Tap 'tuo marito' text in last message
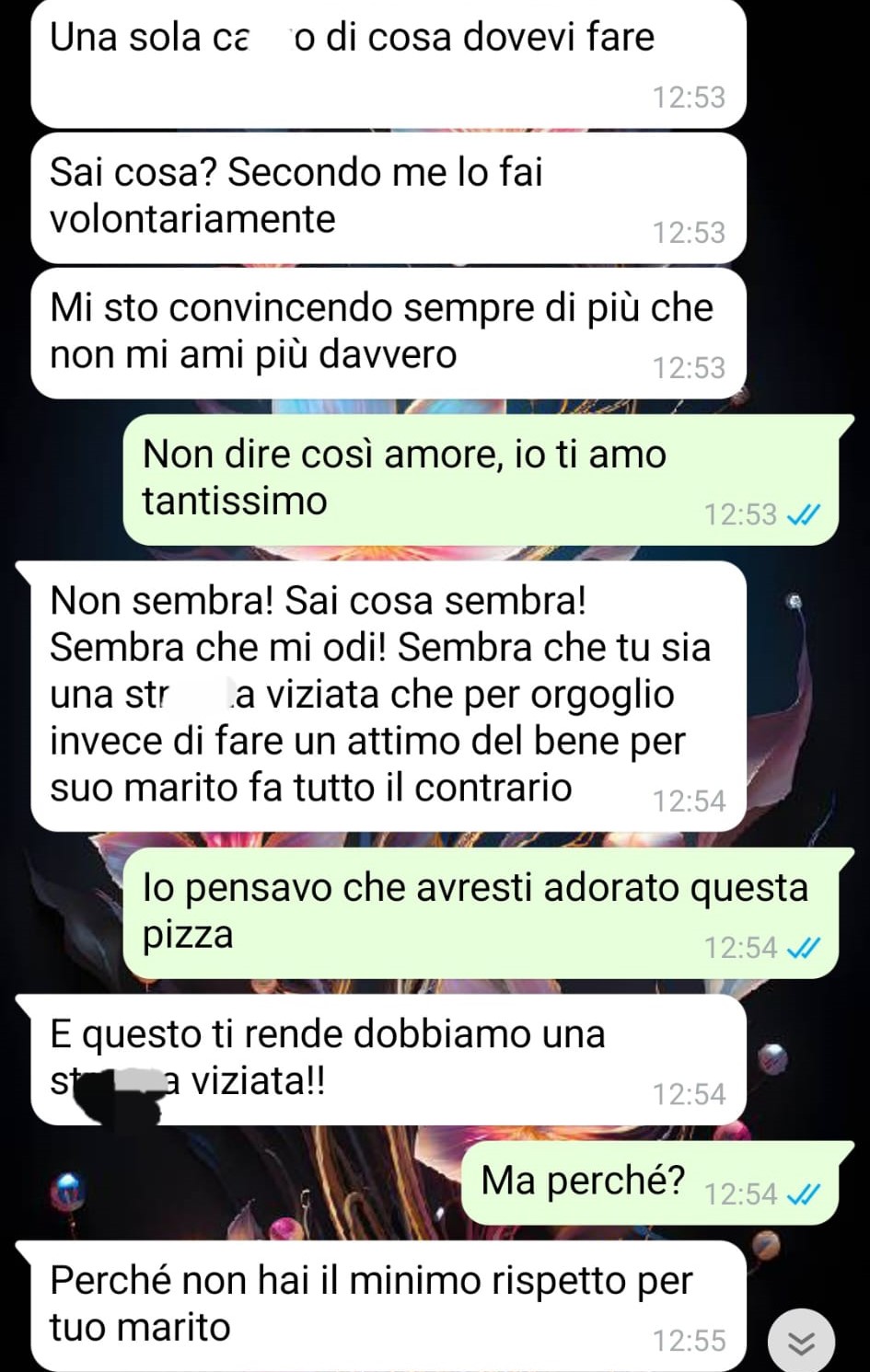This screenshot has width=870, height=1372. click(140, 1328)
